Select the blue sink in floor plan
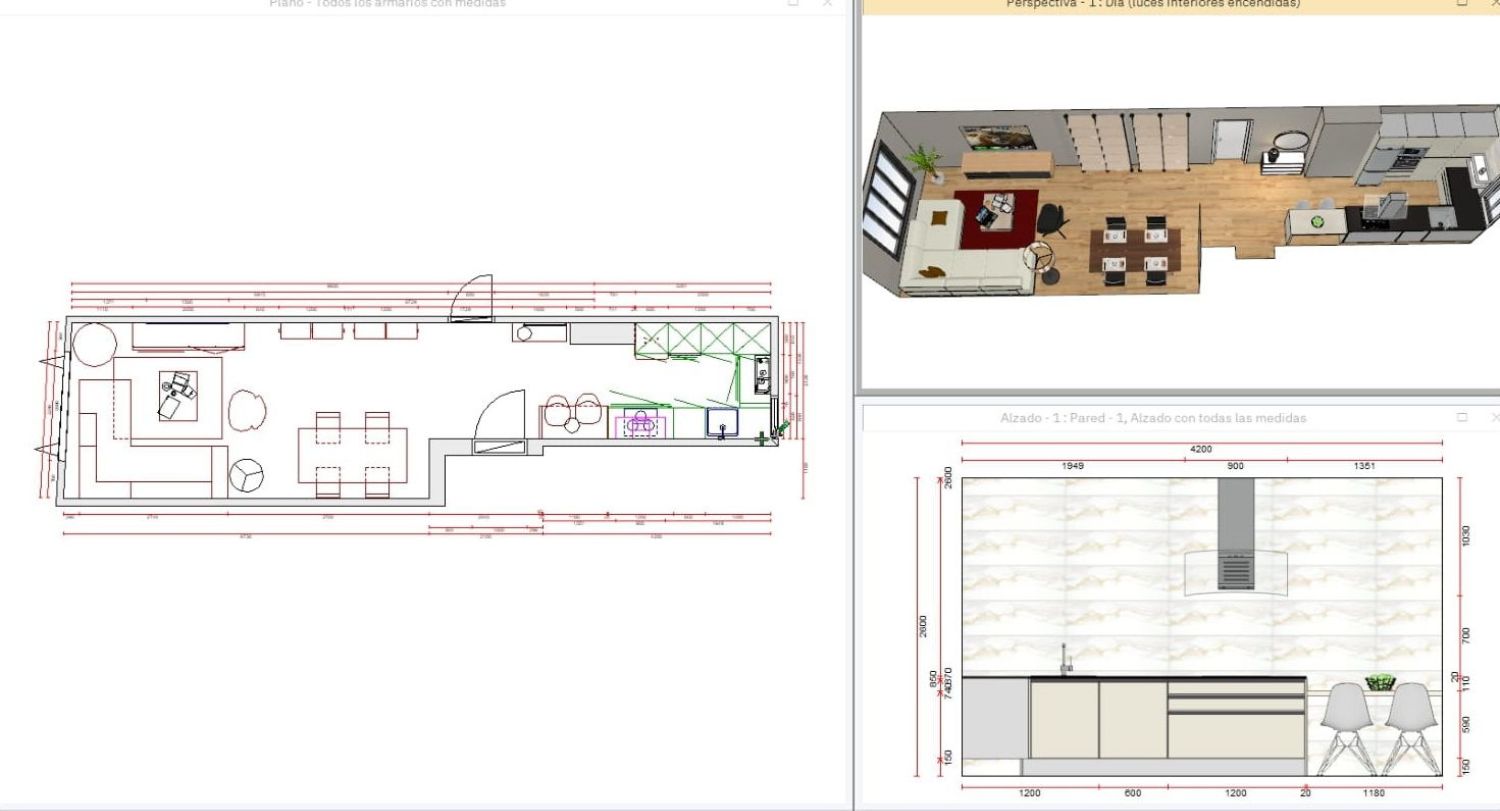The image size is (1500, 811). pyautogui.click(x=722, y=423)
